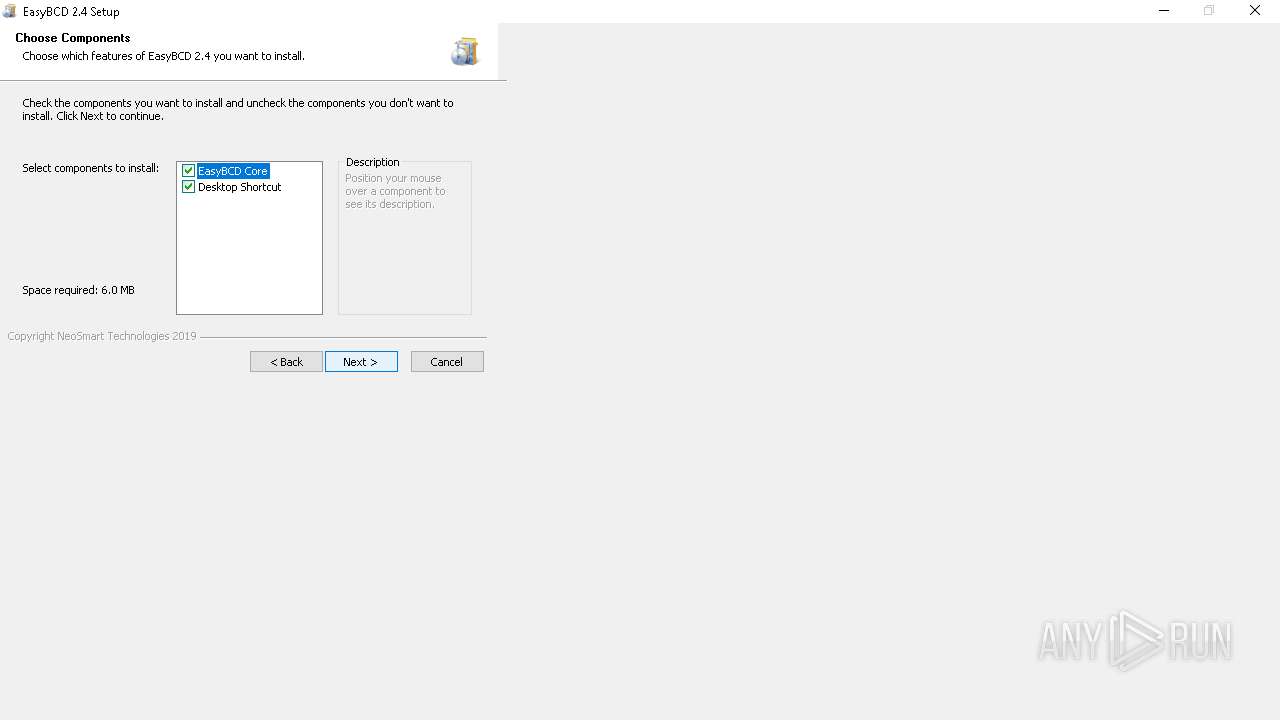The width and height of the screenshot is (1280, 720).
Task: Click the Choose Components heading
Action: (x=72, y=38)
